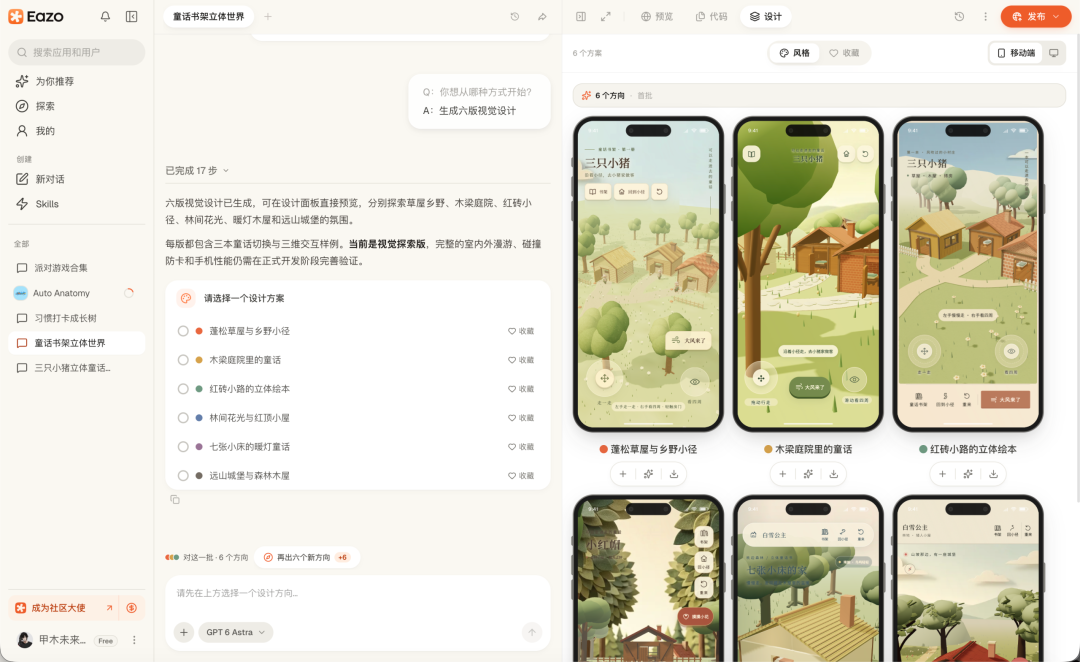Image resolution: width=1080 pixels, height=662 pixels.
Task: Open the 发布 publish dropdown
Action: coord(1036,17)
